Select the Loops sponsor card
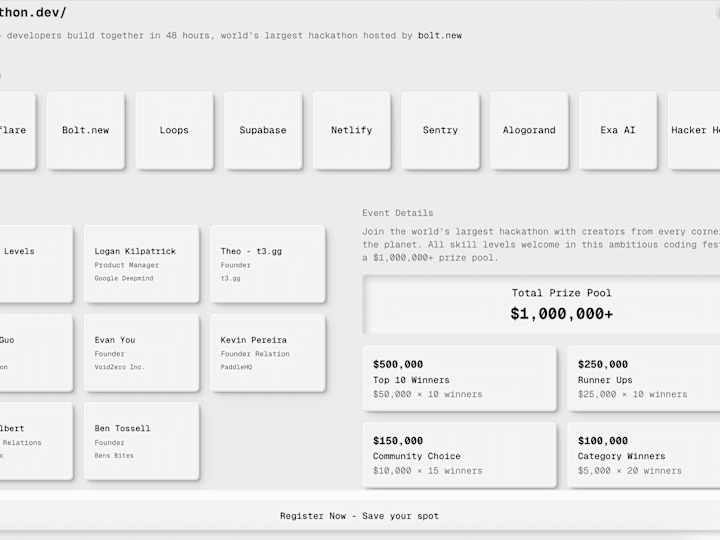 [174, 130]
